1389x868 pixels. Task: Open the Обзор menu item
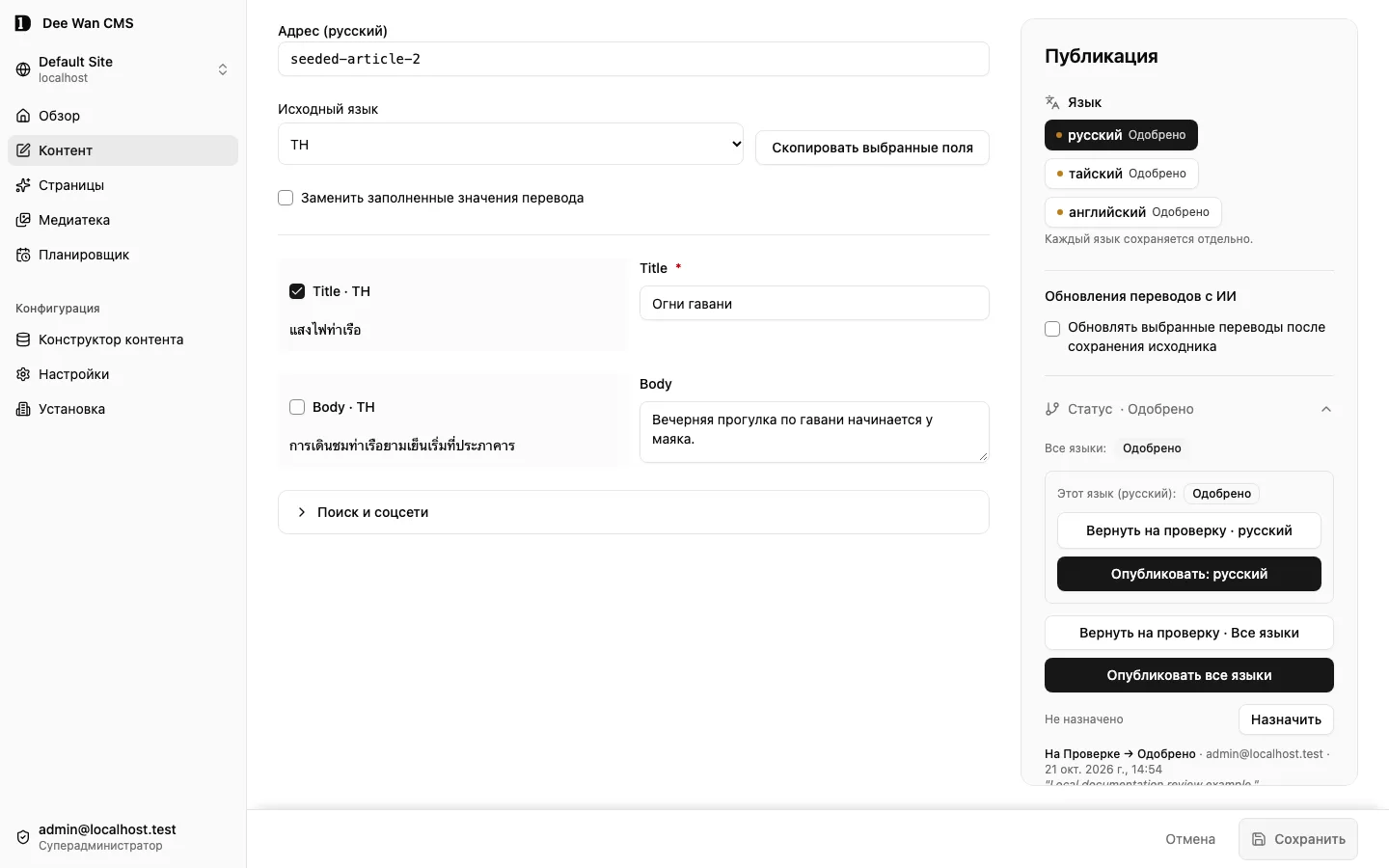(x=123, y=116)
